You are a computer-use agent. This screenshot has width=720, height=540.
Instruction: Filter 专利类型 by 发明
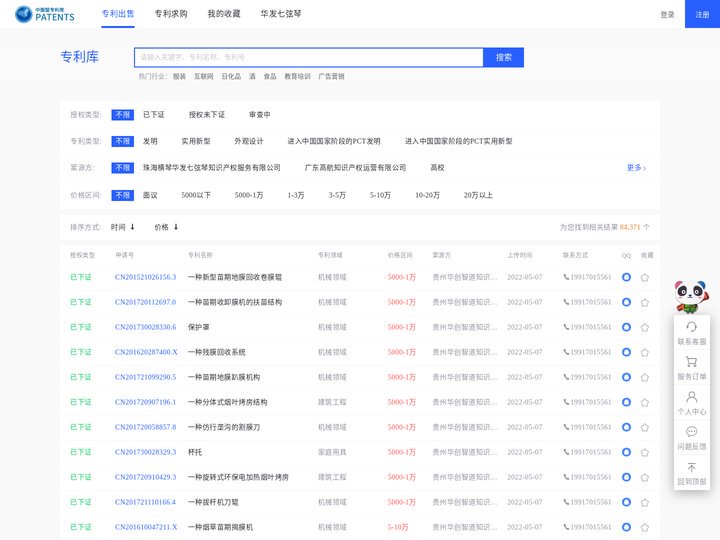150,141
